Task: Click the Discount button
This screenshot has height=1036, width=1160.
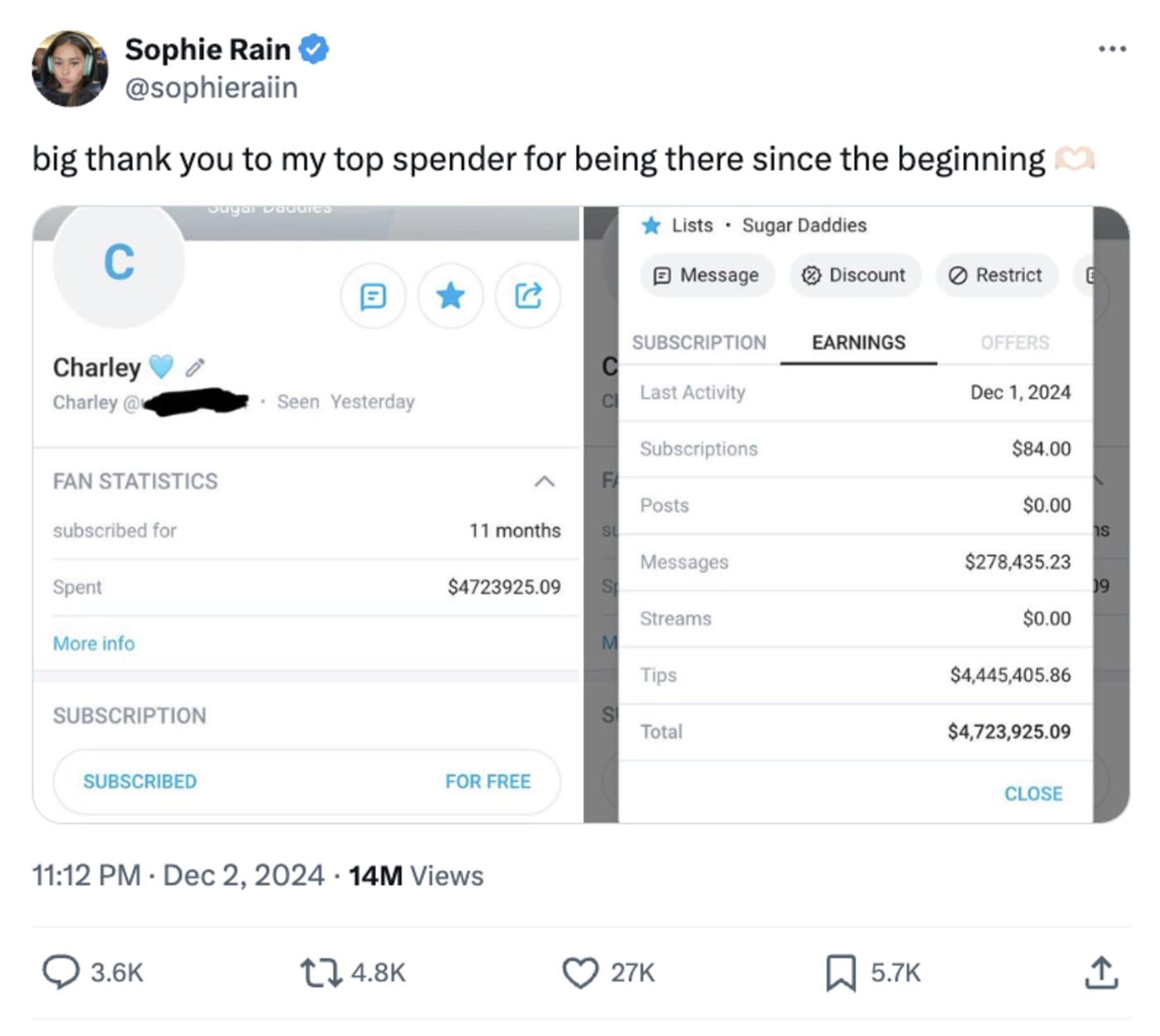Action: click(854, 275)
